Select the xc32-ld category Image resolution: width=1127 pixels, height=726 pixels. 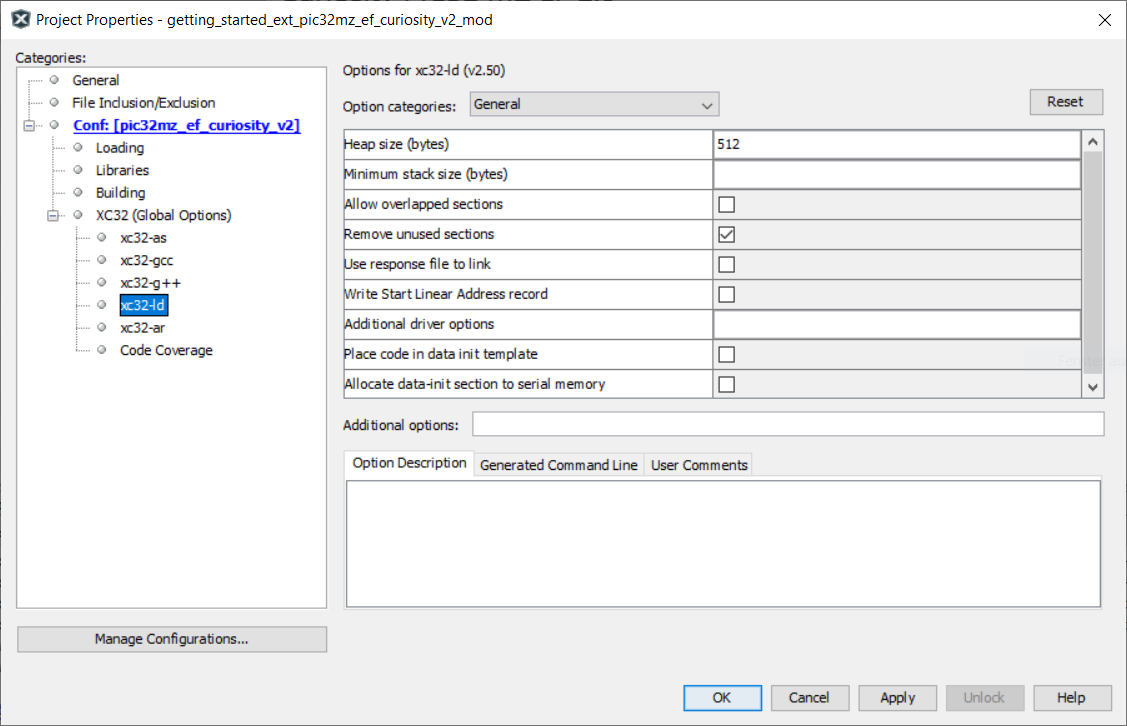[143, 305]
